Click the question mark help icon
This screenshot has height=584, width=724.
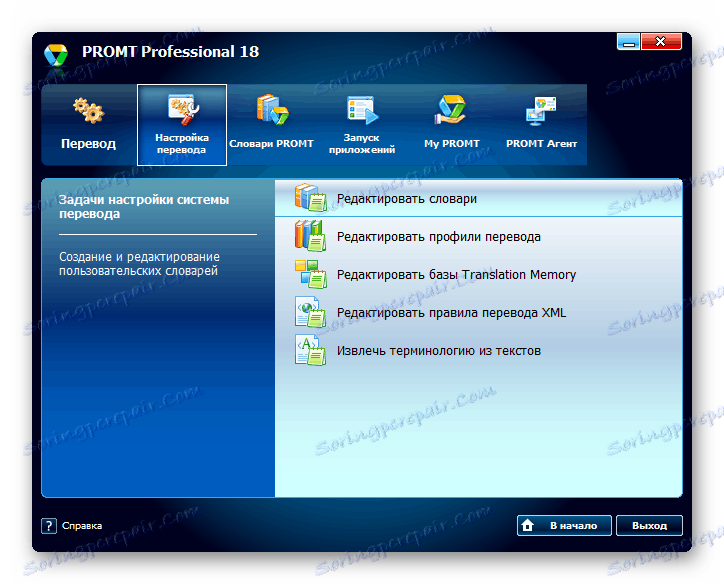(48, 525)
